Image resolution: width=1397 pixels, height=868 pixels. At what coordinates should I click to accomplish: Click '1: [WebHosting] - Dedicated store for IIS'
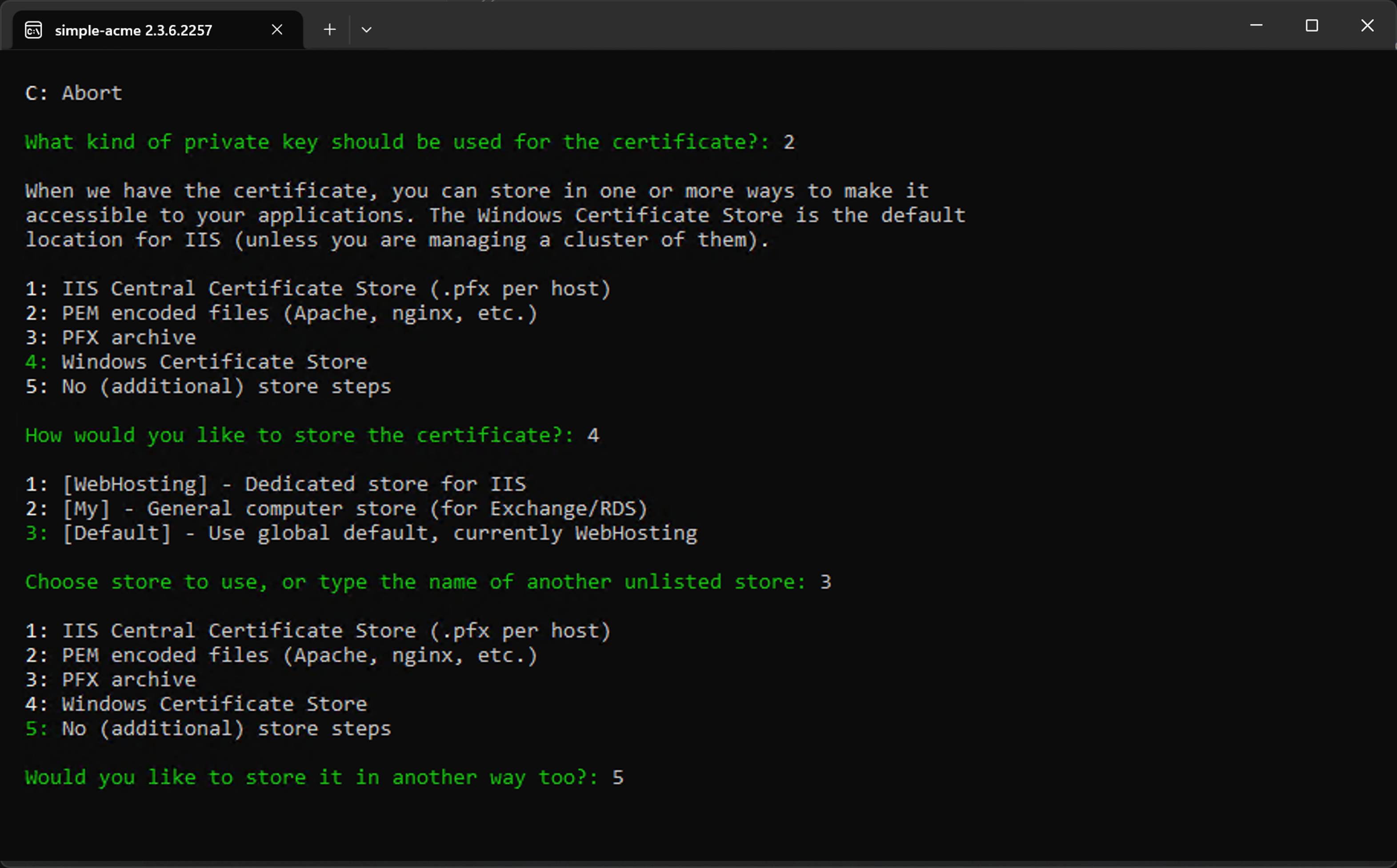click(276, 484)
